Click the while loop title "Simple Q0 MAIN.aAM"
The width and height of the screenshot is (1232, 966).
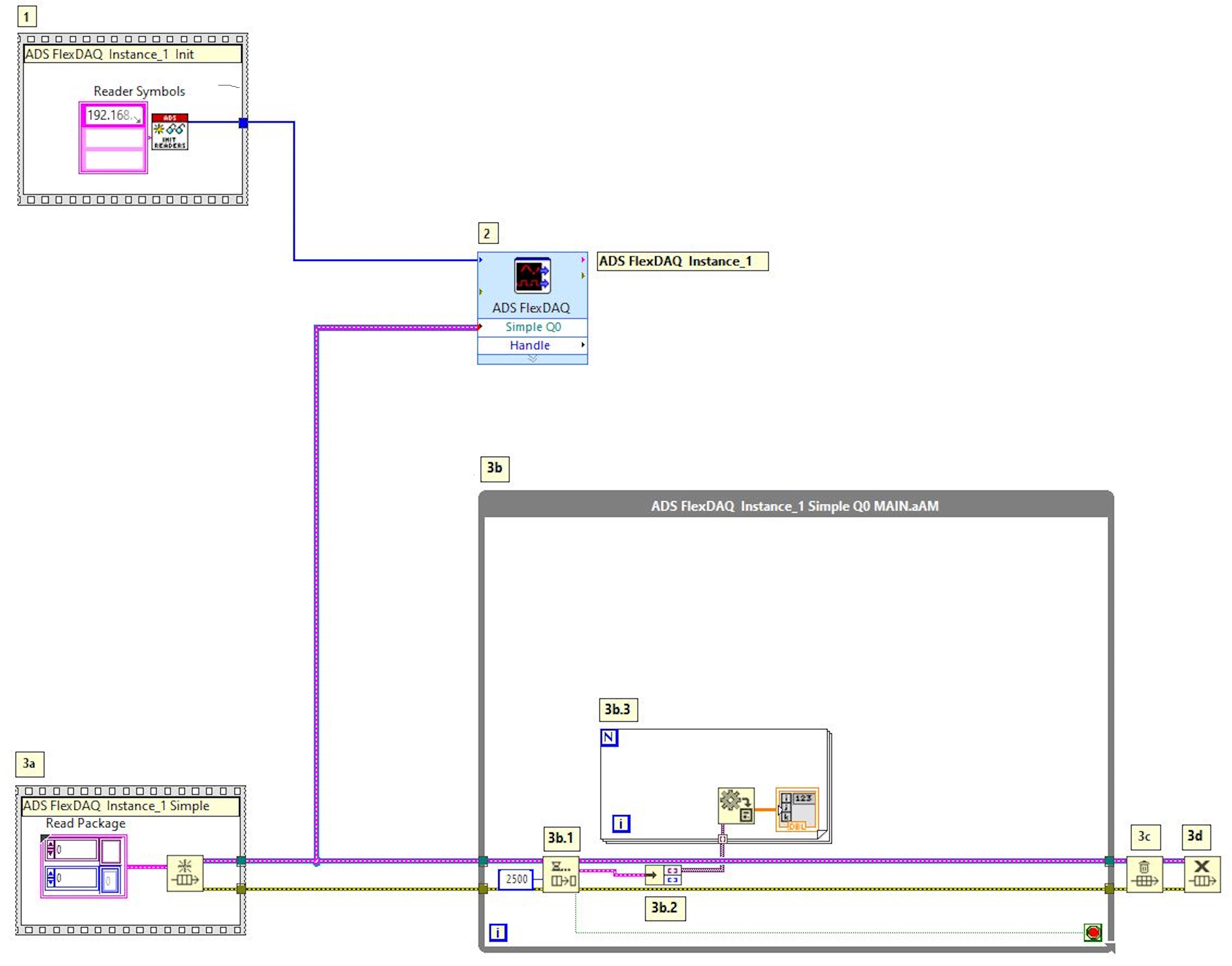point(873,506)
